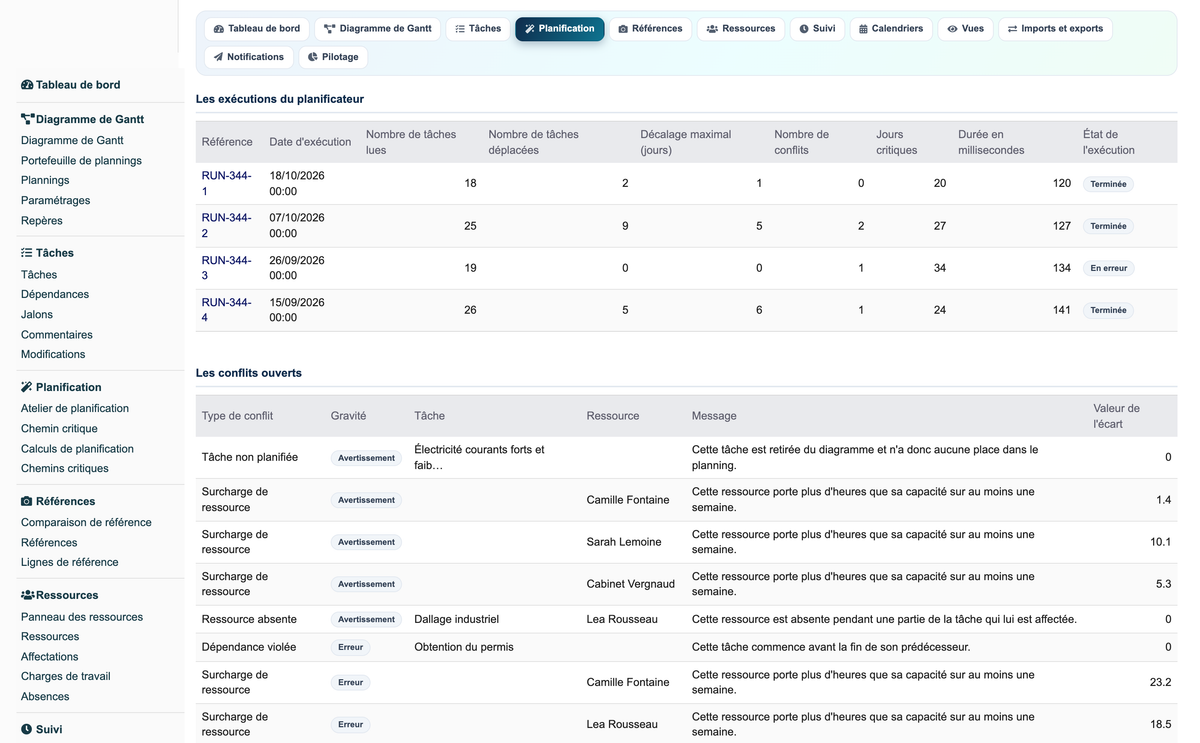Click the Imports et exports arrows icon
Image resolution: width=1200 pixels, height=743 pixels.
point(1012,29)
